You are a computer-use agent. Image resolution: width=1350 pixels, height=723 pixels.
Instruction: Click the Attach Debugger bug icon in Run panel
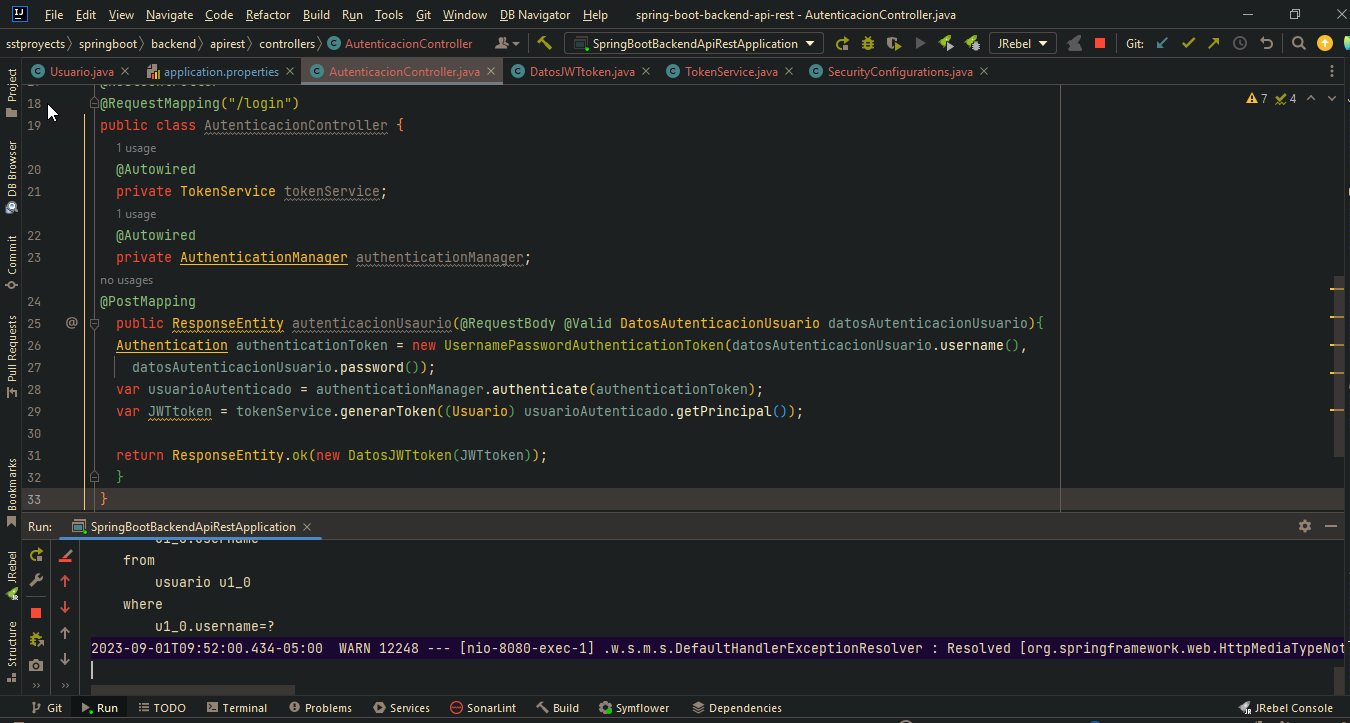tap(36, 639)
